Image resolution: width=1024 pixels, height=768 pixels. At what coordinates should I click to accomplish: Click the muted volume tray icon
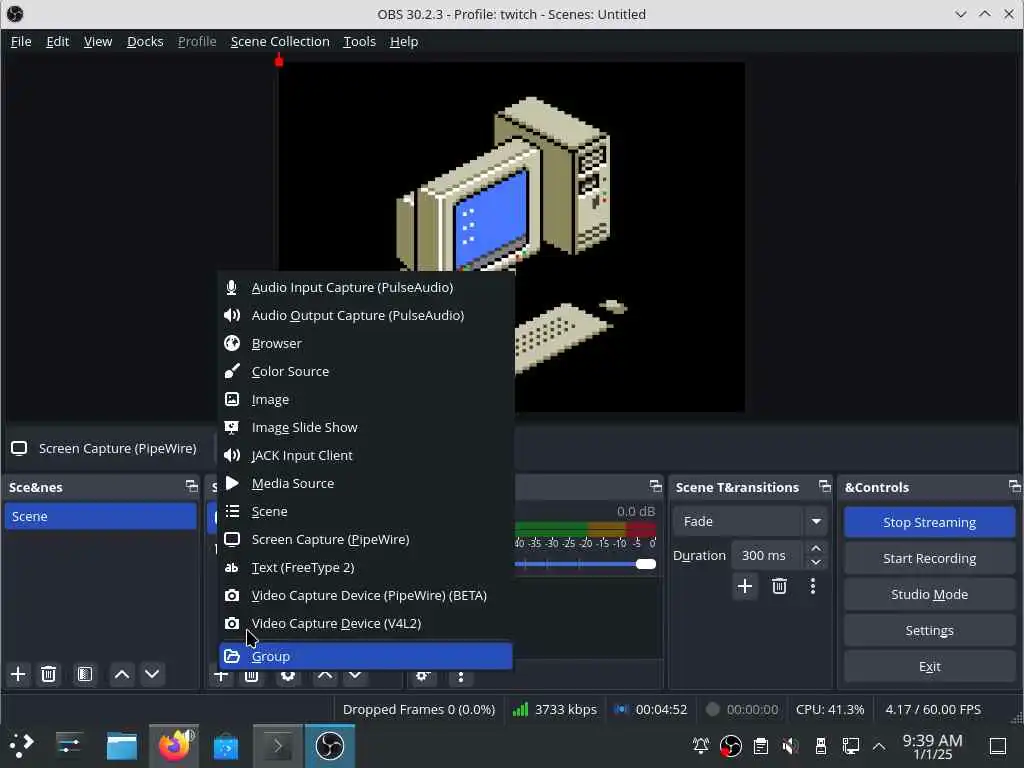(x=790, y=745)
